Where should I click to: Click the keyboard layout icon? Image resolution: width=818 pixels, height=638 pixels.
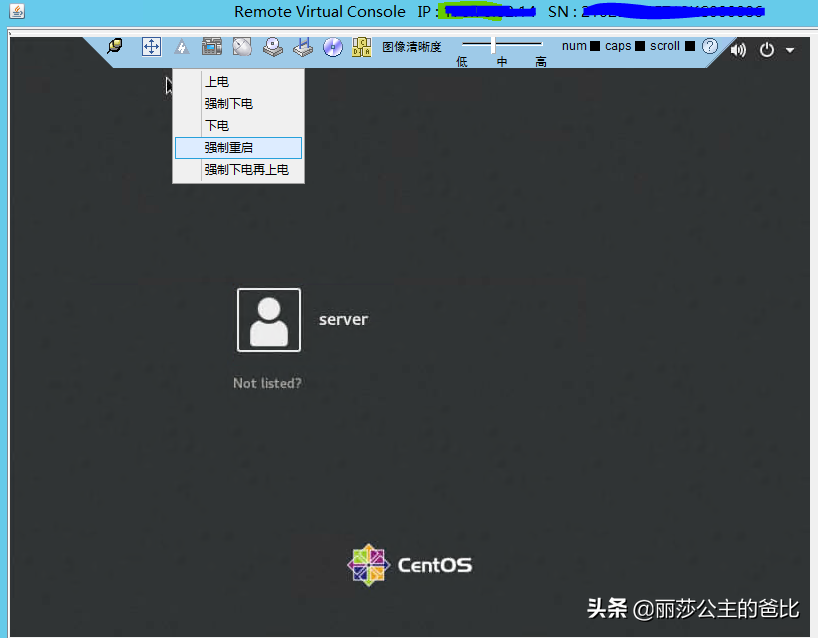click(x=361, y=47)
